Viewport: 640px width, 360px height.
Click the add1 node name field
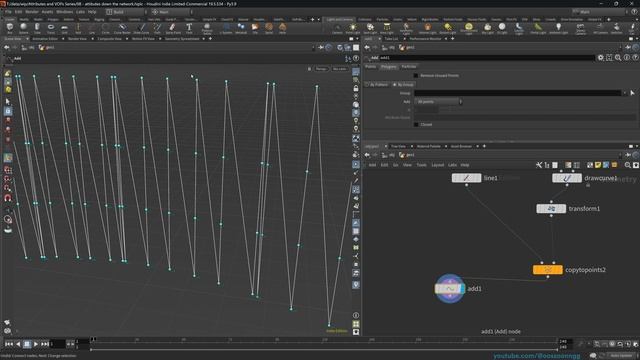[x=487, y=58]
